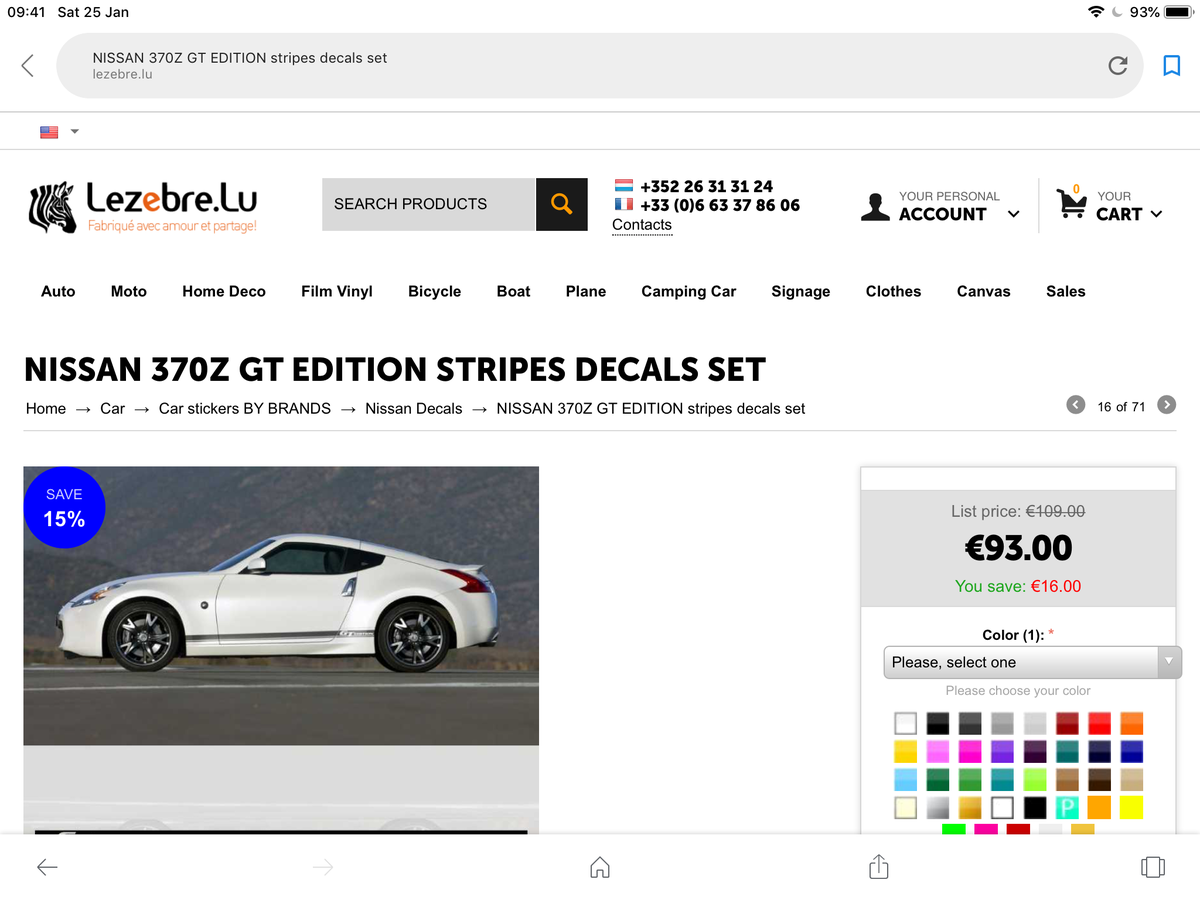This screenshot has height=900, width=1200.
Task: Tap the browser back chevron beside the address bar
Action: click(28, 66)
